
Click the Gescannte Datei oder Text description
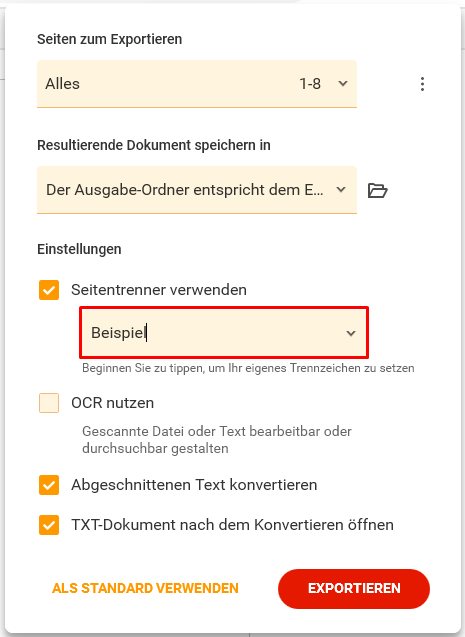[217, 440]
